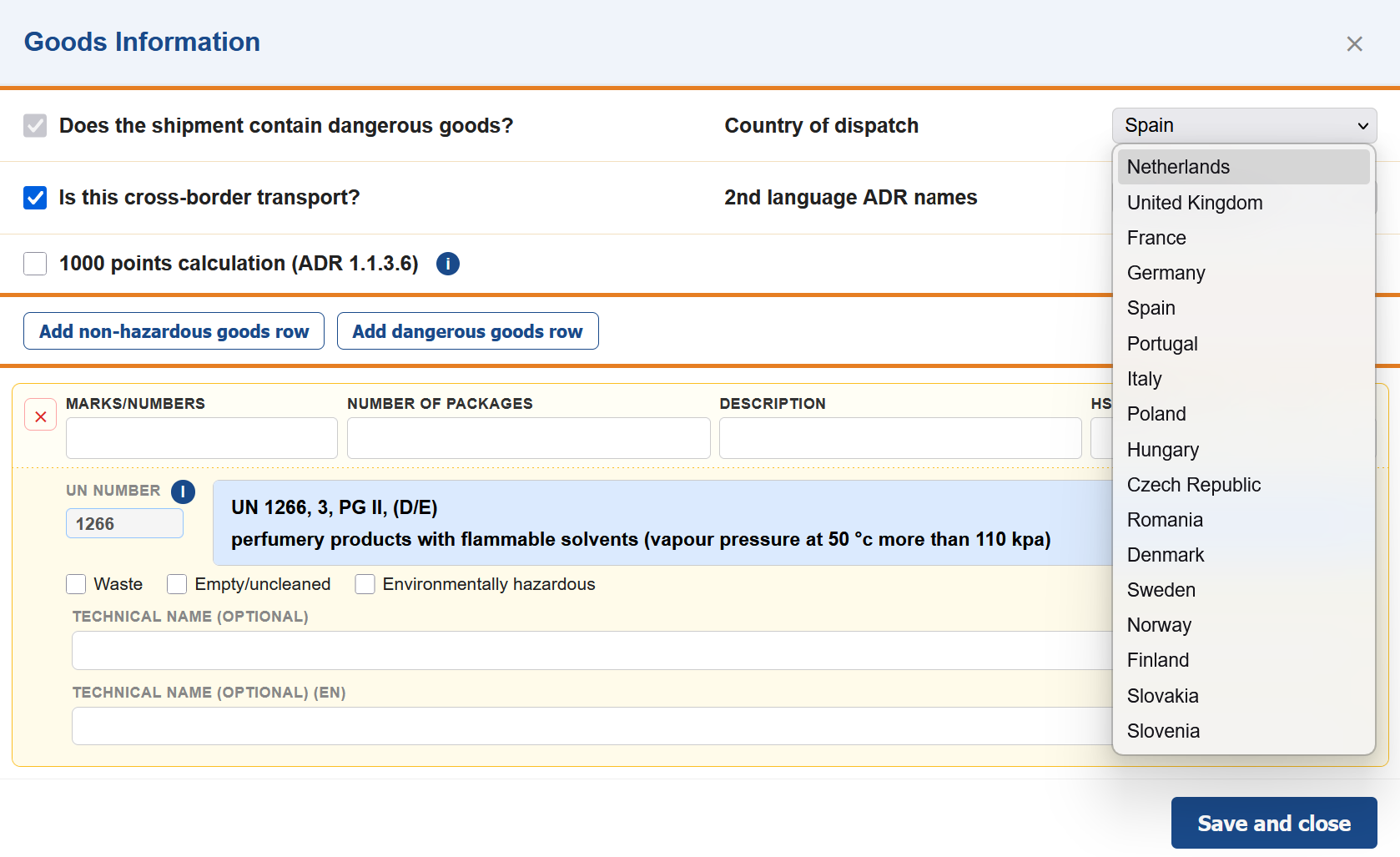The image size is (1400, 857).
Task: Close the Goods Information dialog
Action: click(1353, 44)
